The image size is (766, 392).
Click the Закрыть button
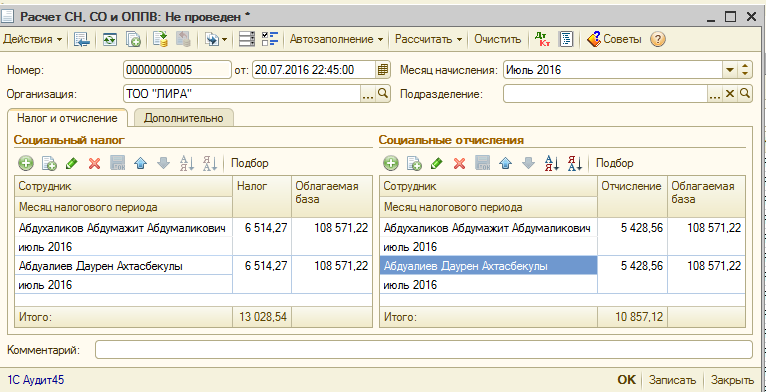pos(732,380)
